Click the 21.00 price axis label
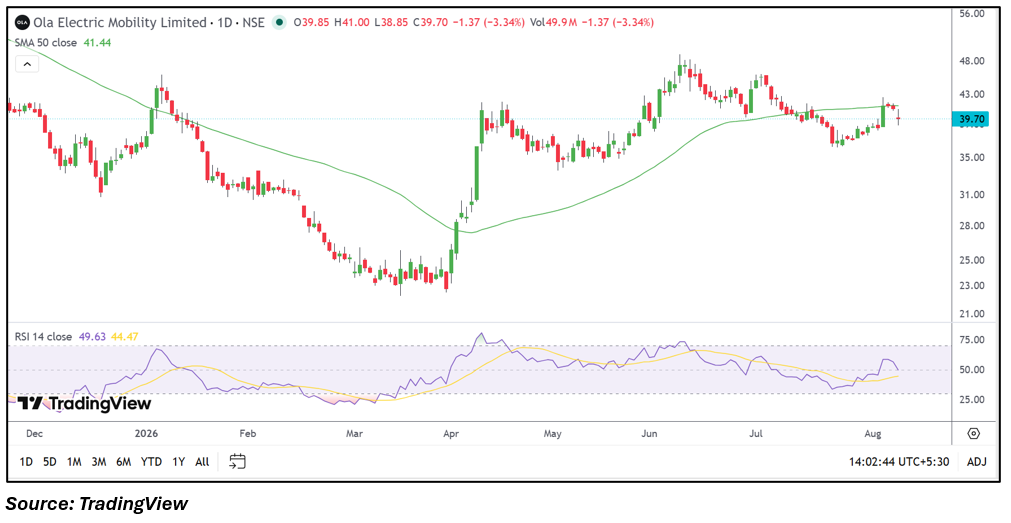Screen dimensions: 1011x523 [x=970, y=314]
